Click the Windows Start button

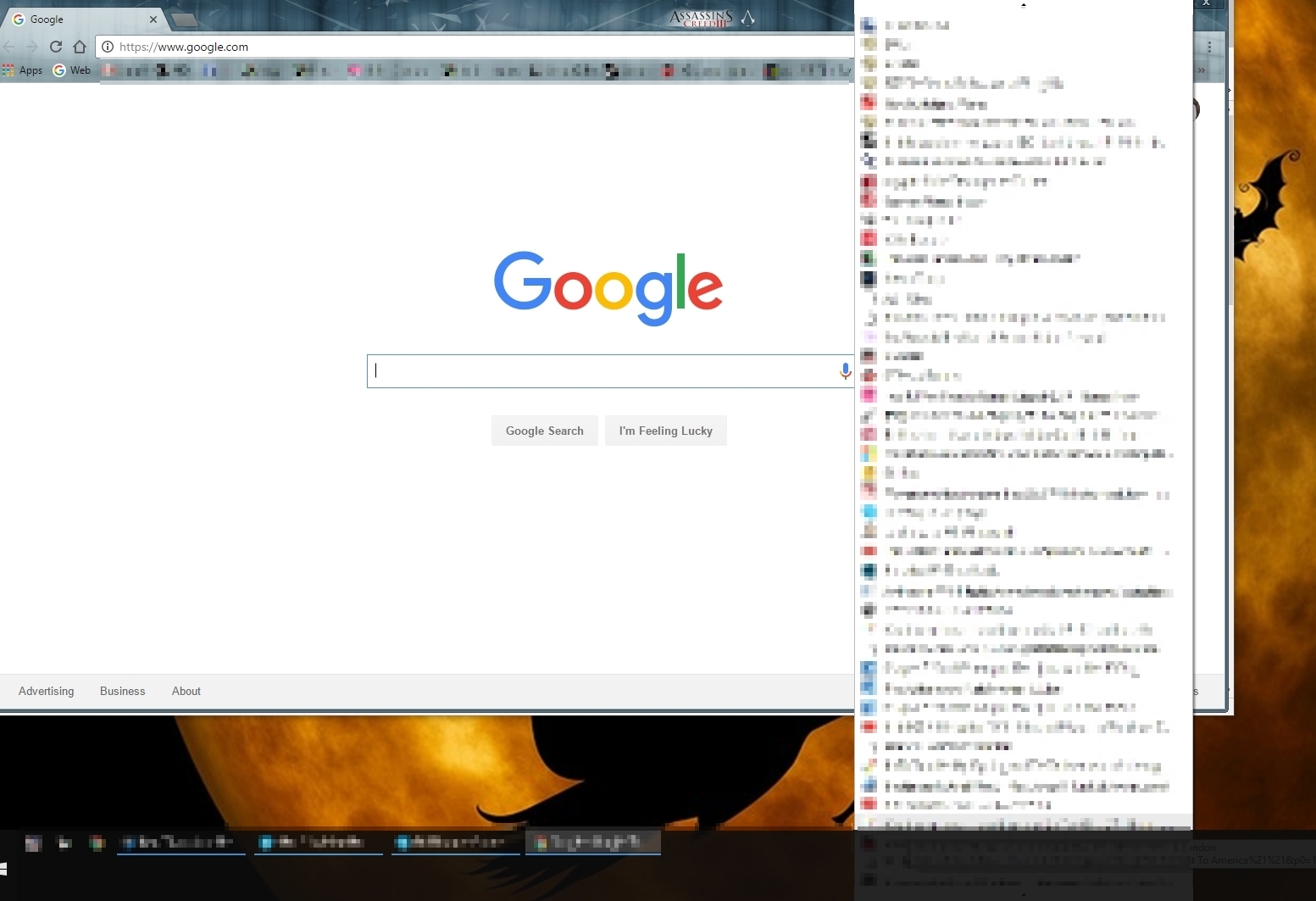[x=4, y=869]
